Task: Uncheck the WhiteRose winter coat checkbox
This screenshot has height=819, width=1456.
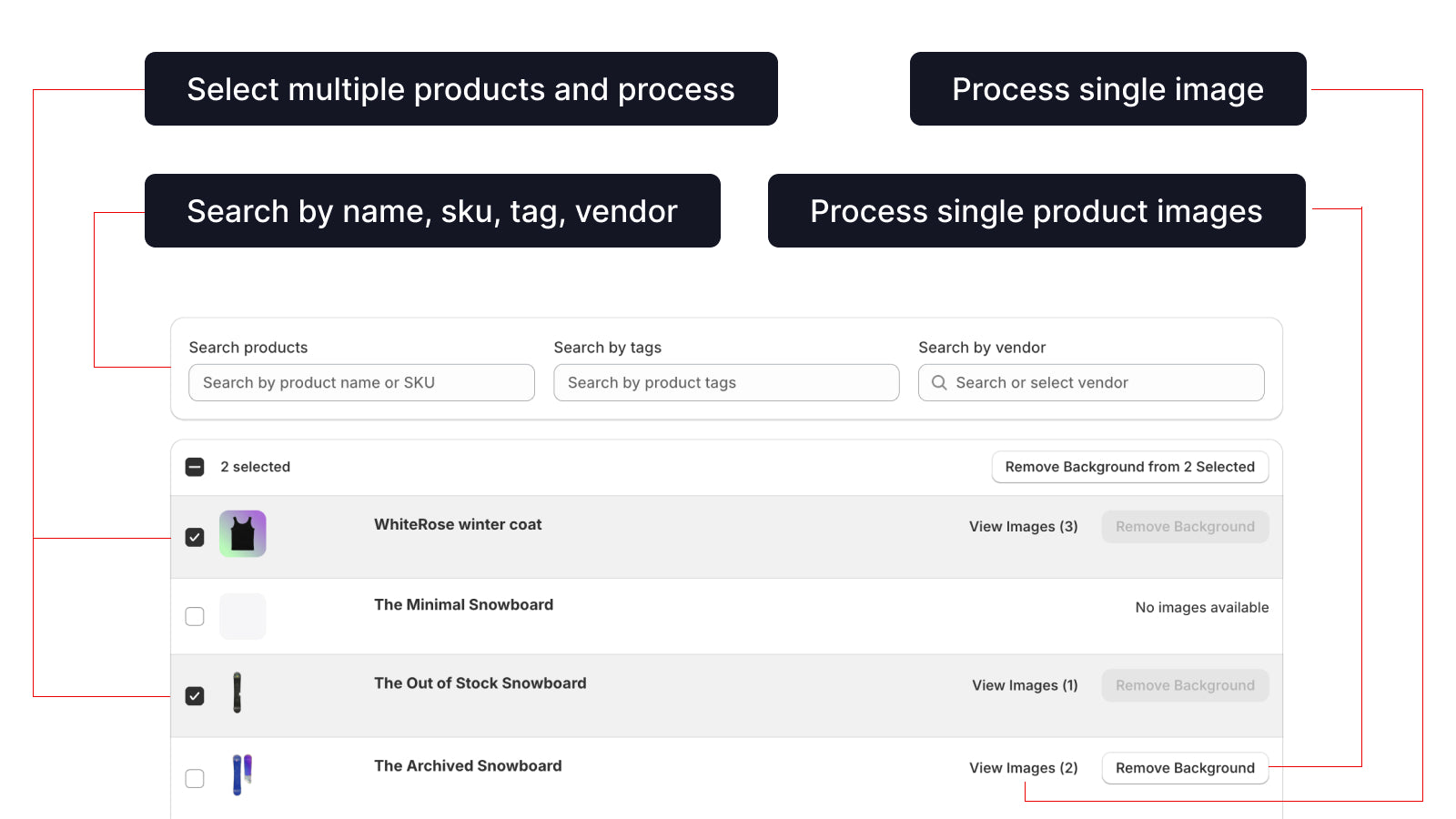Action: [195, 538]
